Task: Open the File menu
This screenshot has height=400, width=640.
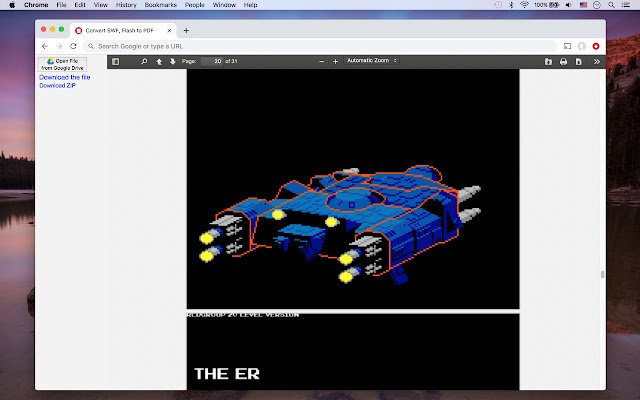Action: (61, 5)
